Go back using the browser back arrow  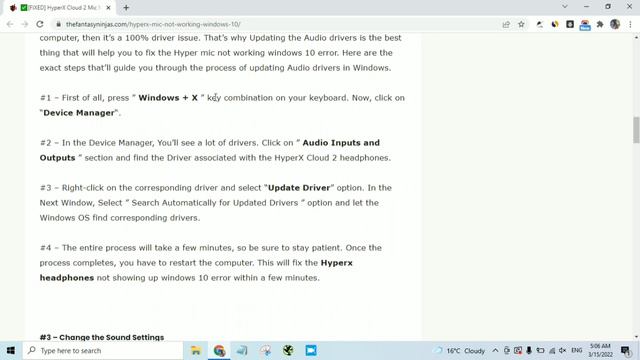pyautogui.click(x=10, y=24)
